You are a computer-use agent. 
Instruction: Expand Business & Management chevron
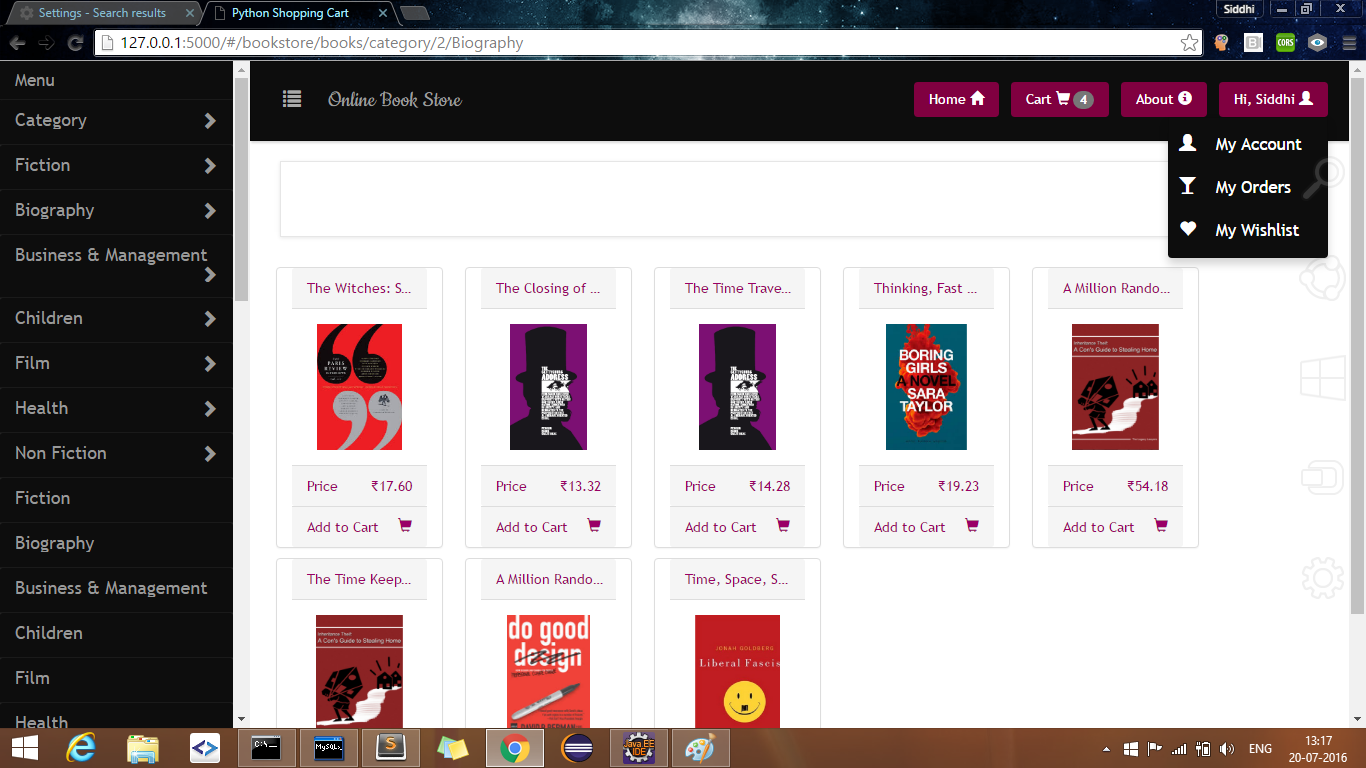[210, 275]
